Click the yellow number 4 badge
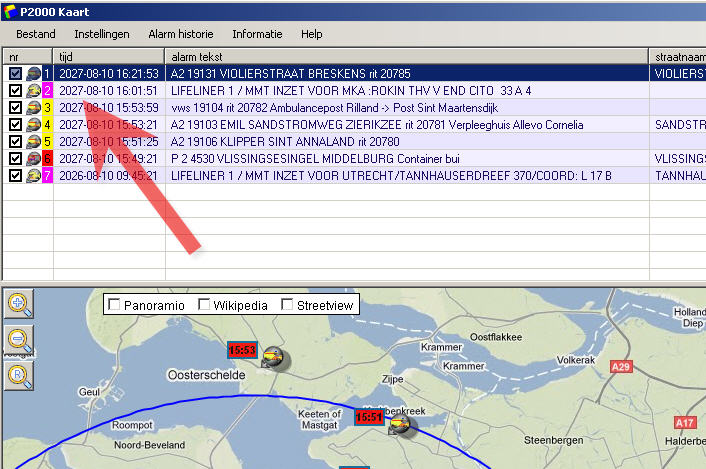 click(x=47, y=125)
